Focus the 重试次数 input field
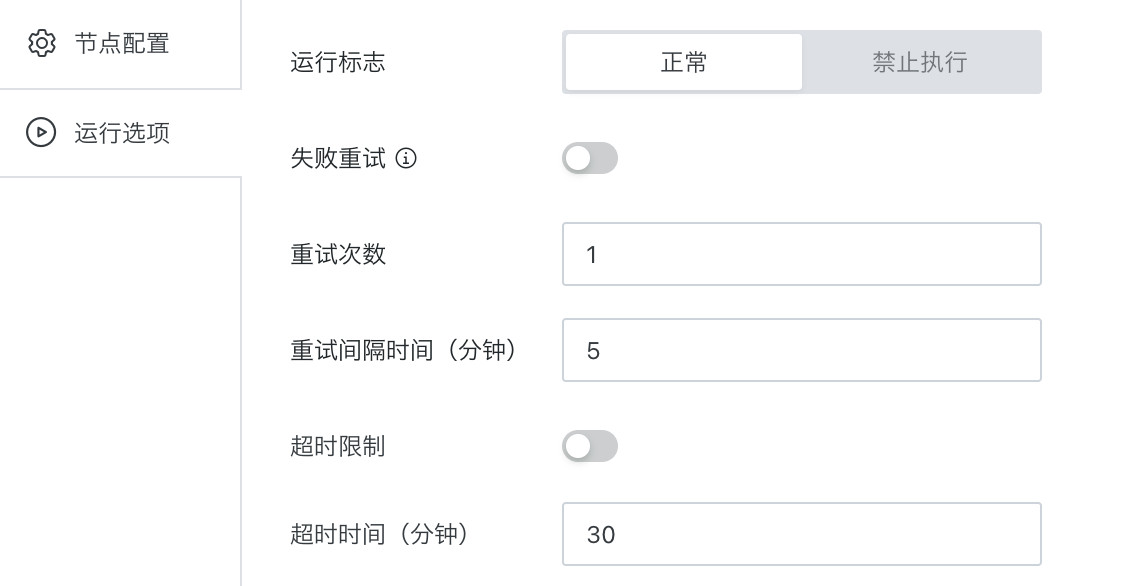 point(801,254)
